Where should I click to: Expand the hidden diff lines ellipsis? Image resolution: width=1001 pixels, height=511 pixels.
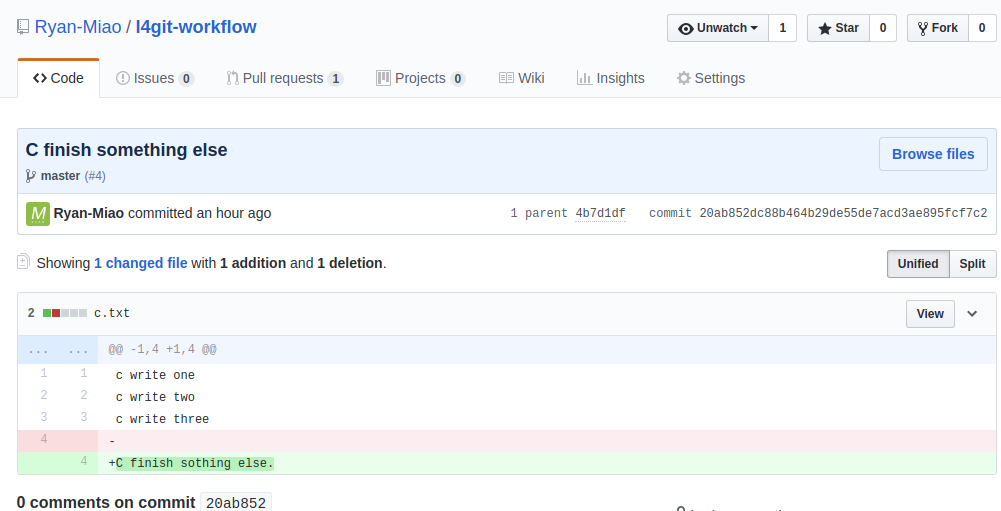coord(57,350)
